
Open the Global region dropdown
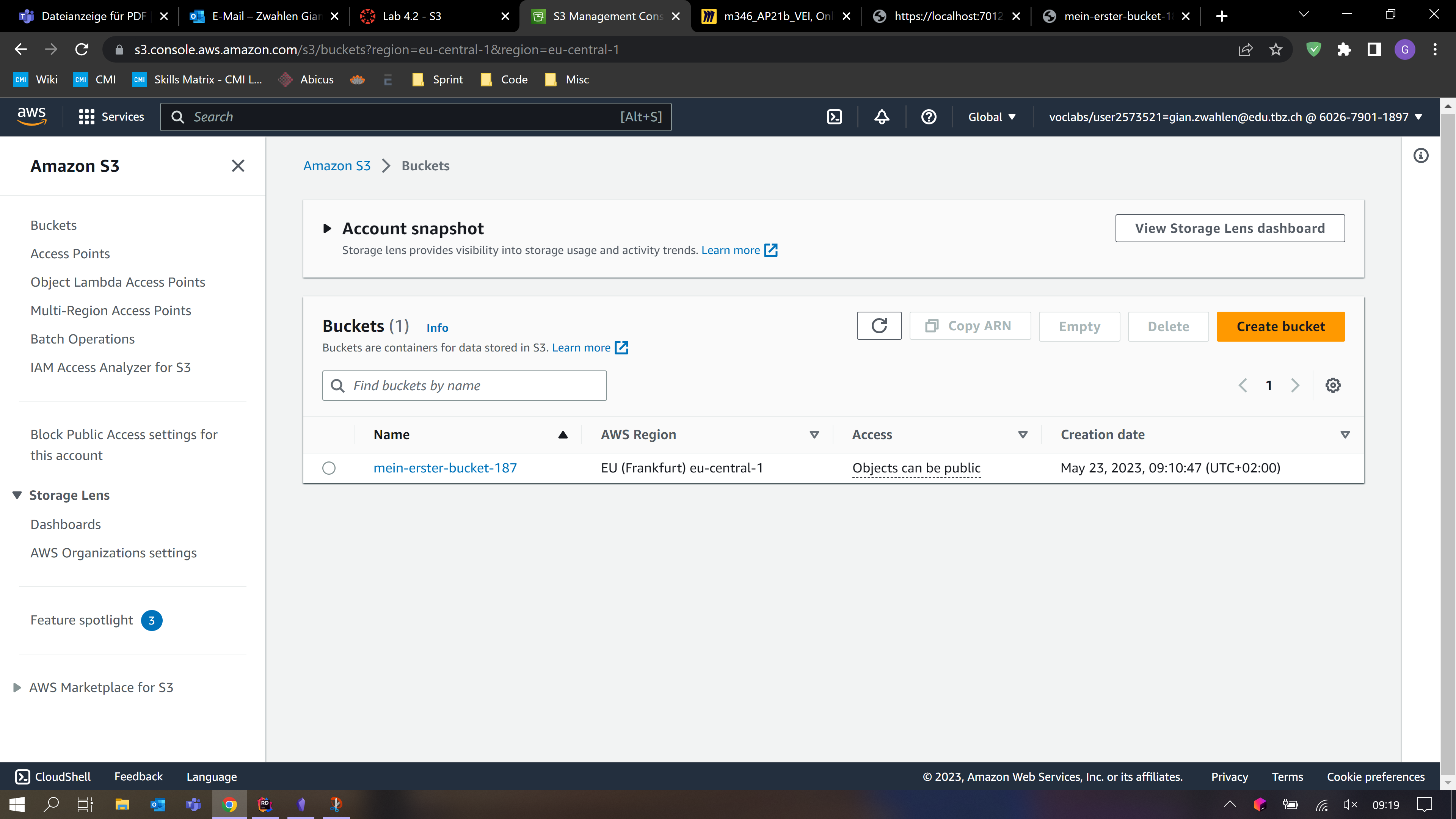pyautogui.click(x=992, y=117)
